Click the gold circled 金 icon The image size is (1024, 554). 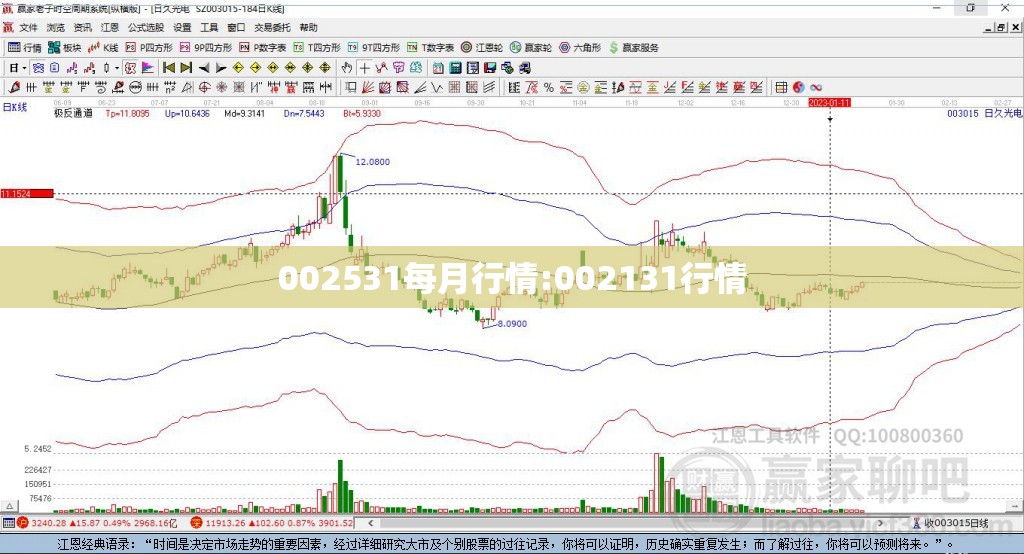(x=583, y=87)
